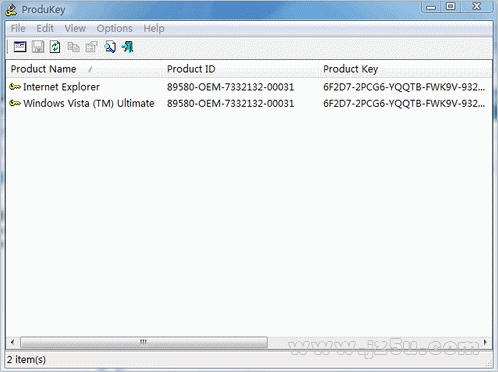Click the ProduKey title bar app icon
This screenshot has height=372, width=498.
coord(11,10)
